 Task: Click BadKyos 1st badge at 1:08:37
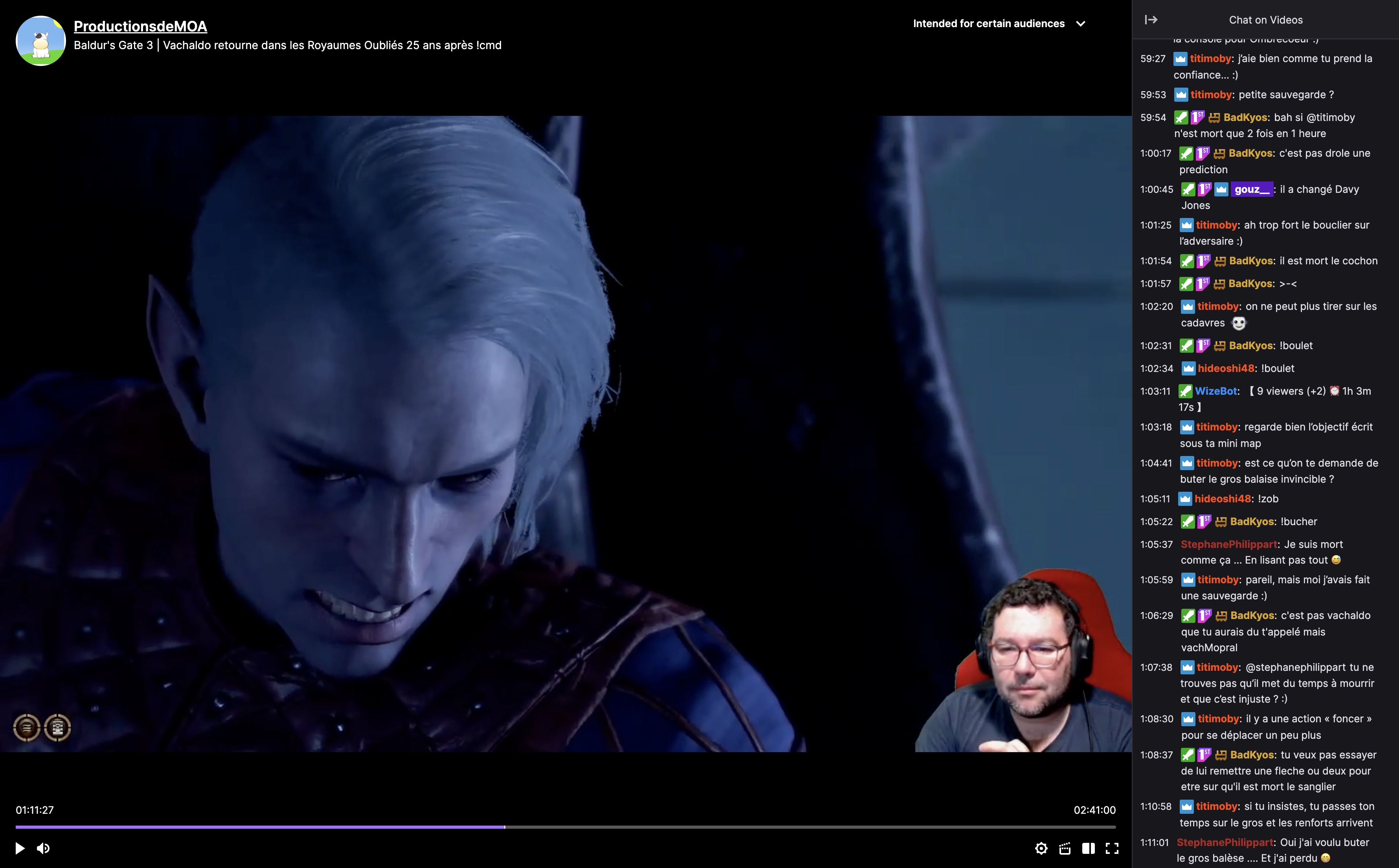pyautogui.click(x=1204, y=755)
